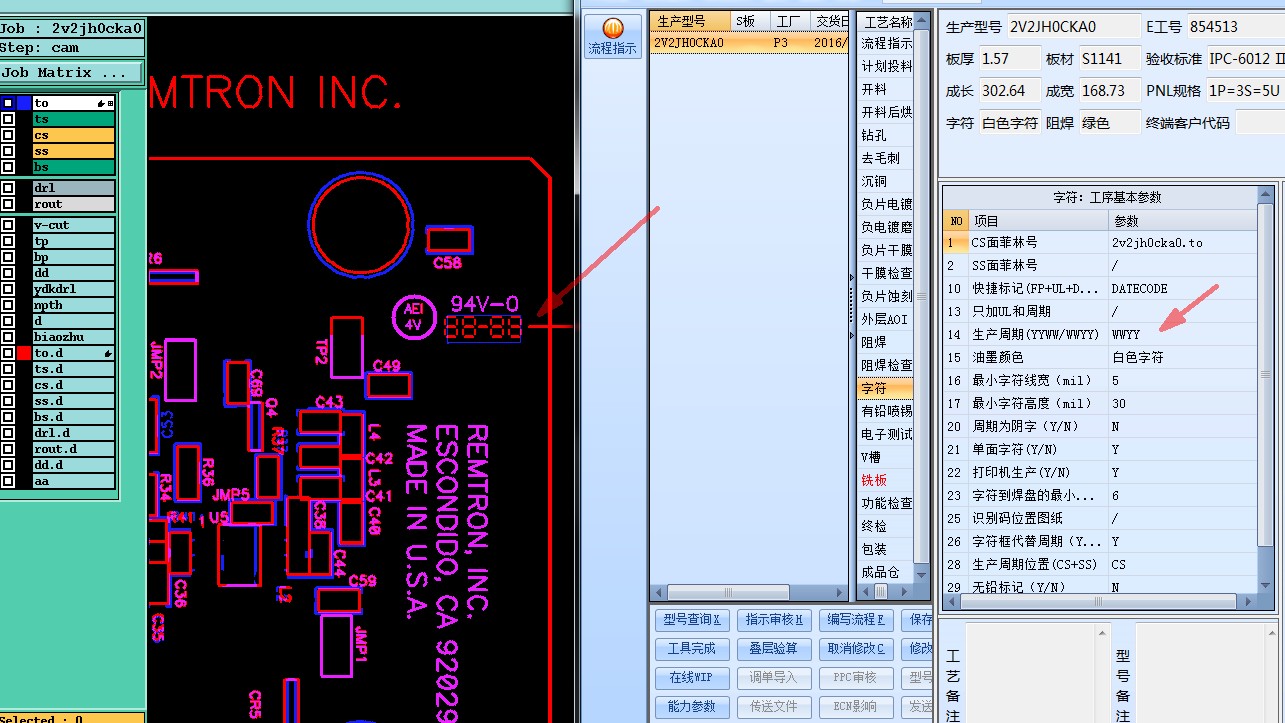Click the 叠层验算 button
The width and height of the screenshot is (1285, 723).
coord(775,649)
